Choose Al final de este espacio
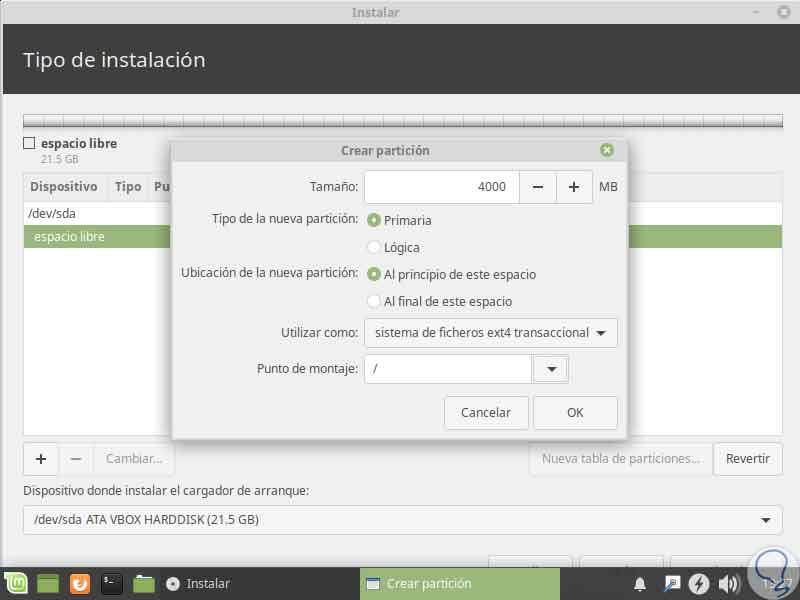Viewport: 800px width, 600px height. [374, 300]
